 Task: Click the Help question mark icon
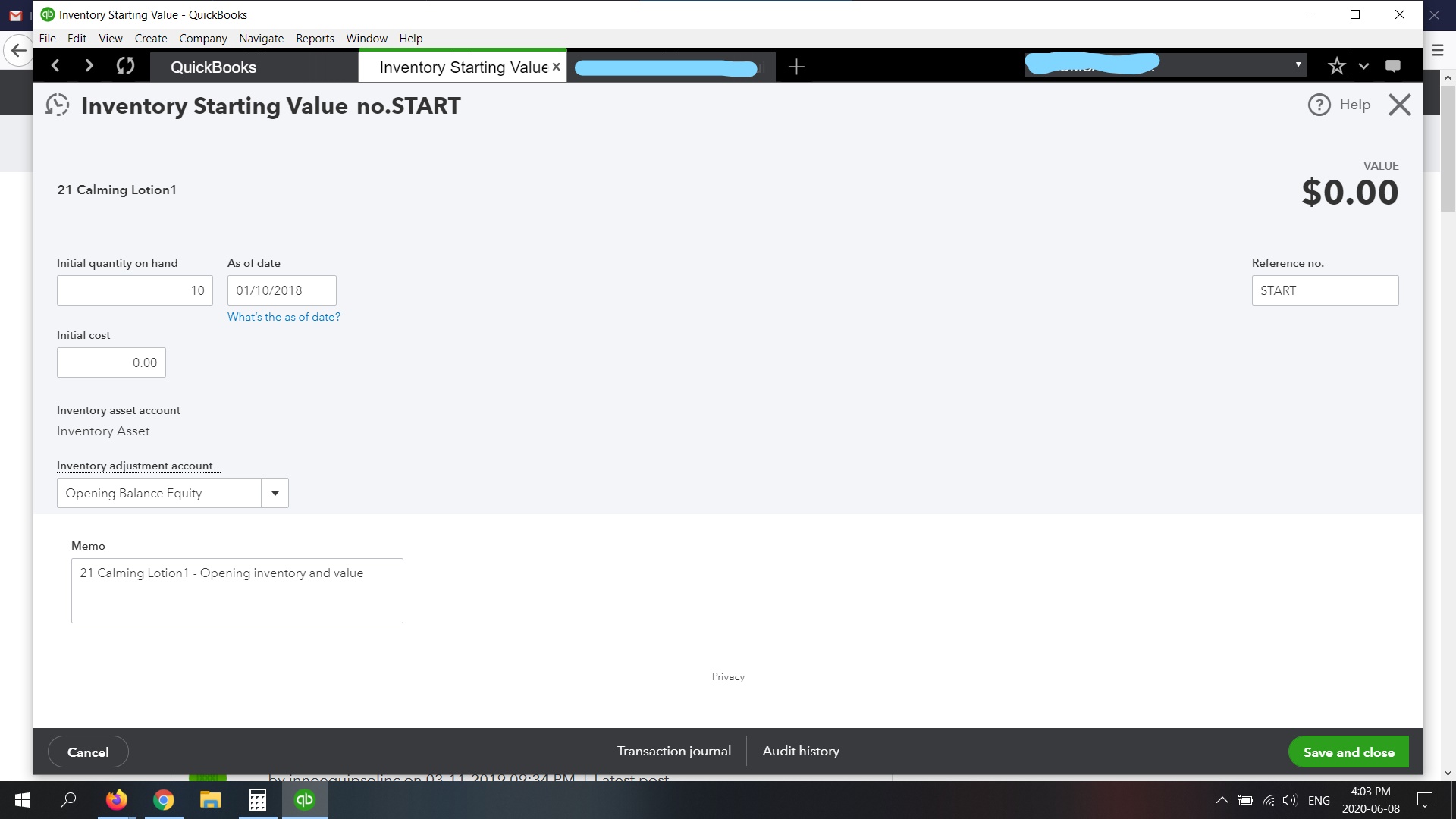tap(1319, 105)
